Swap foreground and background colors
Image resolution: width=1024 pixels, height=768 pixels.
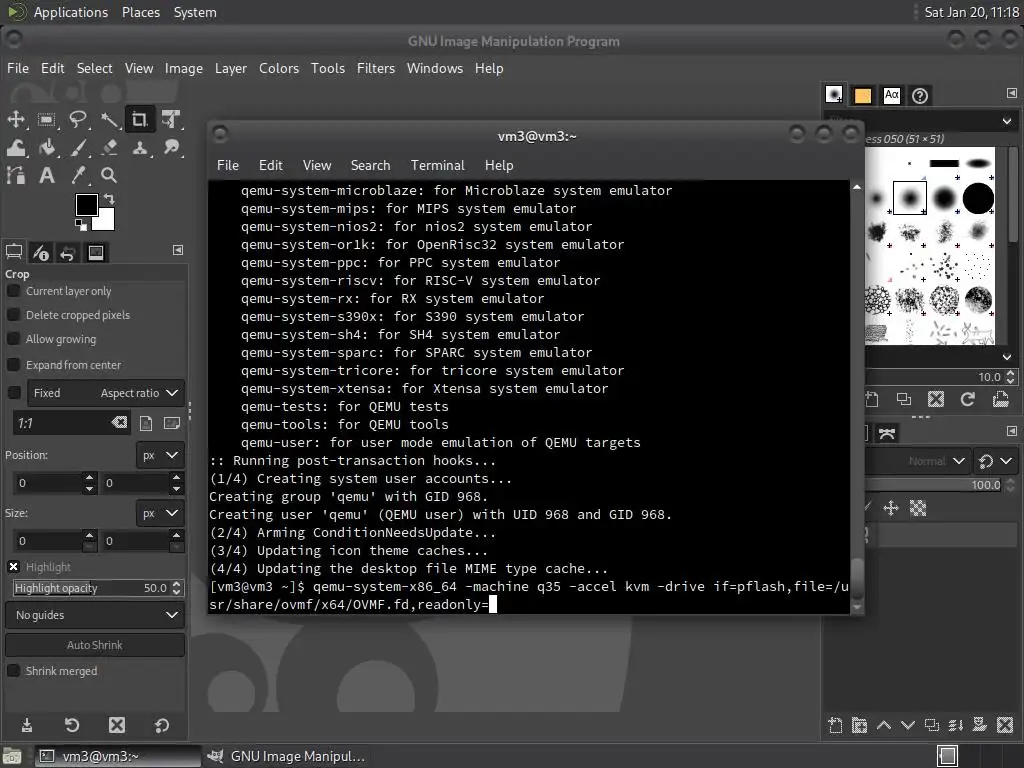click(110, 199)
